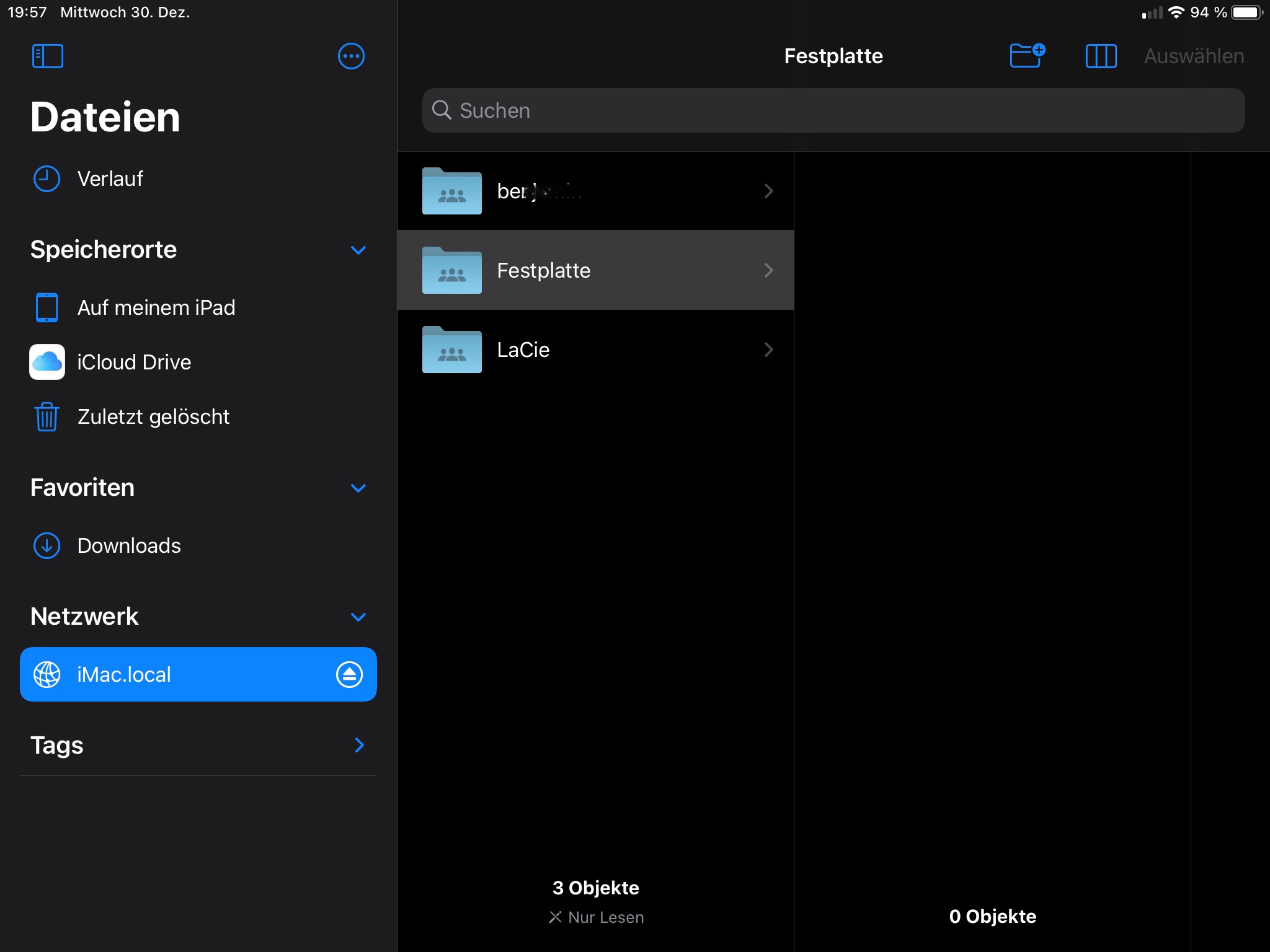Open the more options ellipsis menu
This screenshot has width=1270, height=952.
pos(351,56)
